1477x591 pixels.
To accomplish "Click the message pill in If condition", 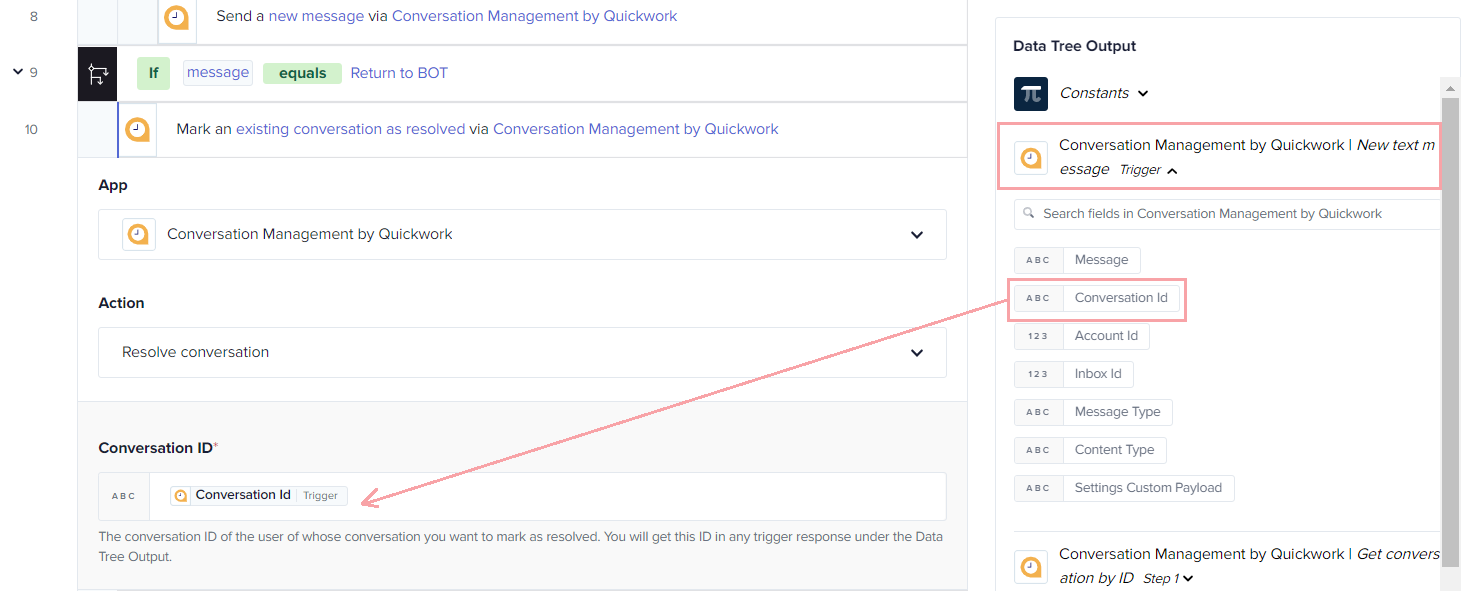I will 218,72.
